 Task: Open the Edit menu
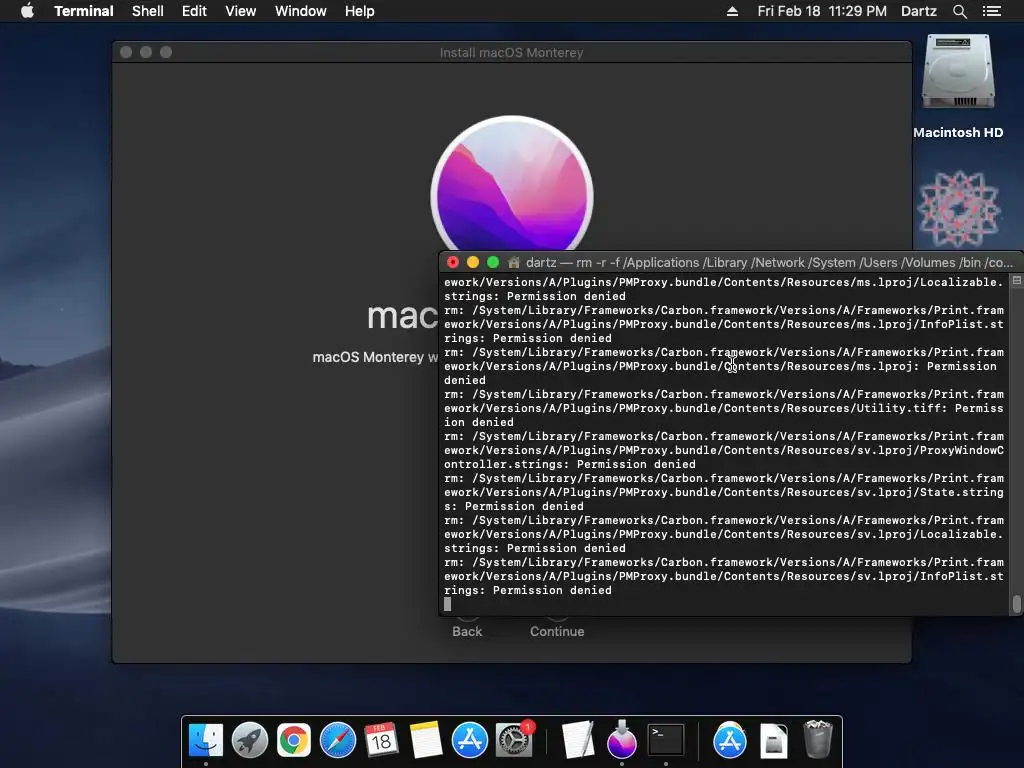194,11
